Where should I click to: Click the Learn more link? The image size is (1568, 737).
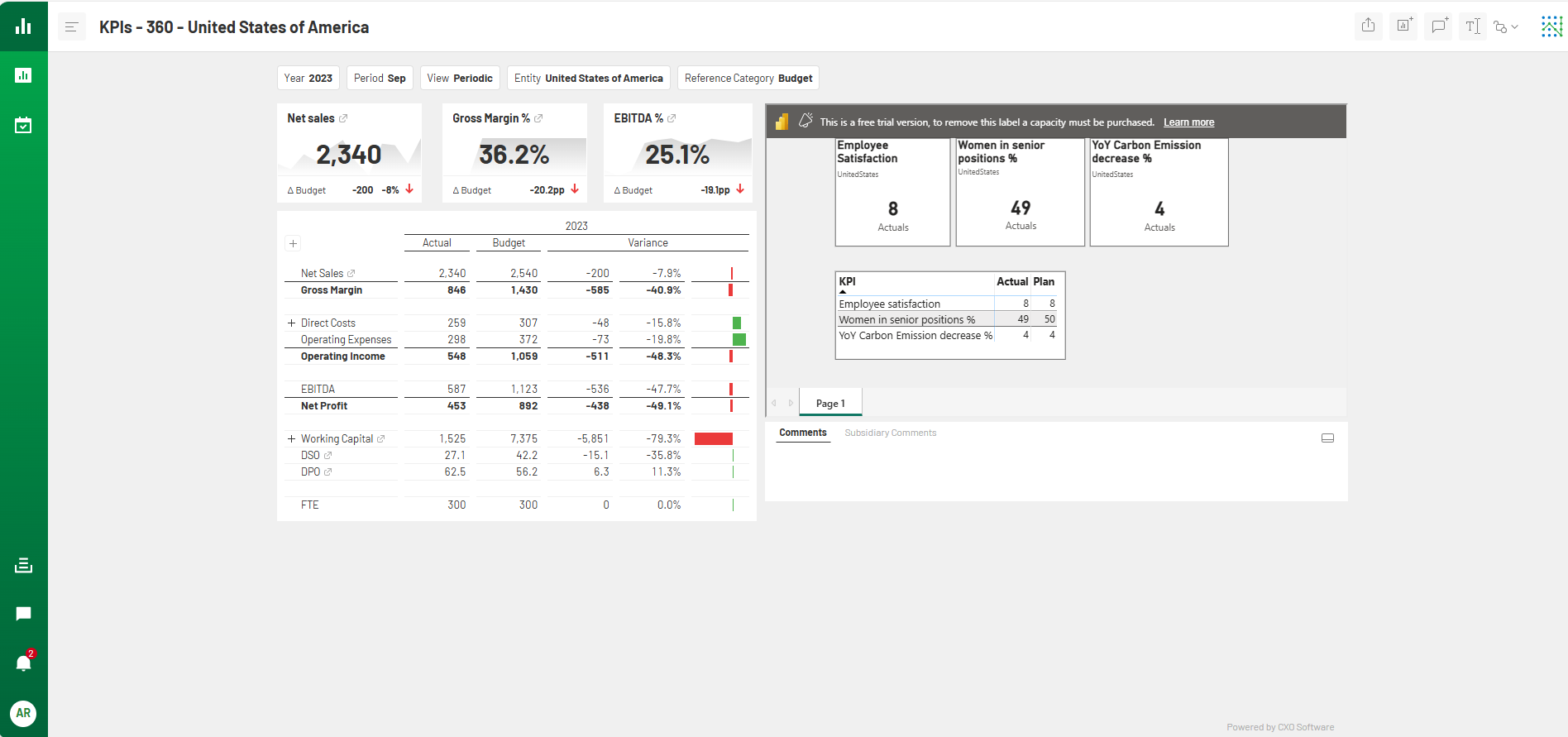[x=1188, y=122]
